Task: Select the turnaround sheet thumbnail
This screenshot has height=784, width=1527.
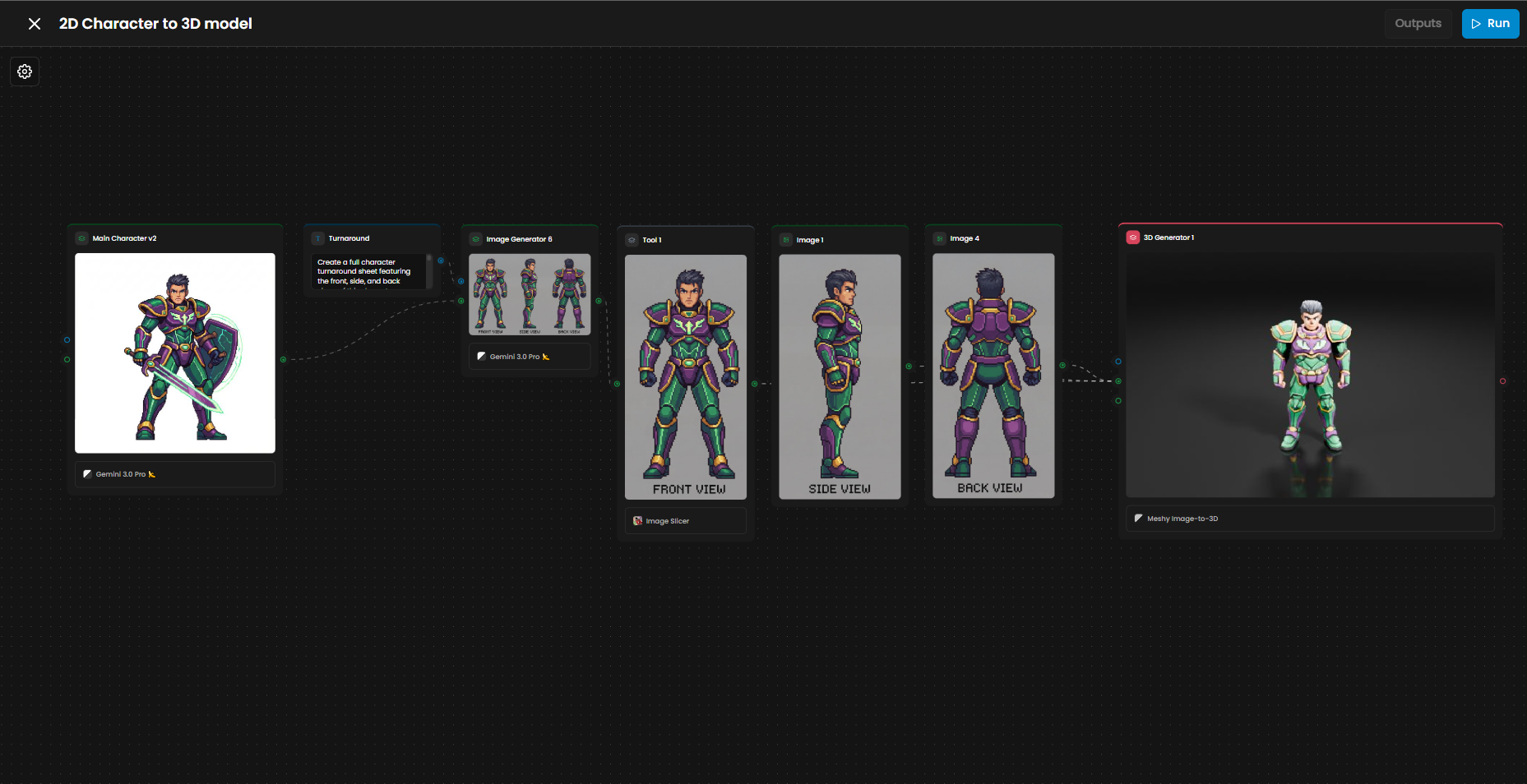Action: pos(530,294)
